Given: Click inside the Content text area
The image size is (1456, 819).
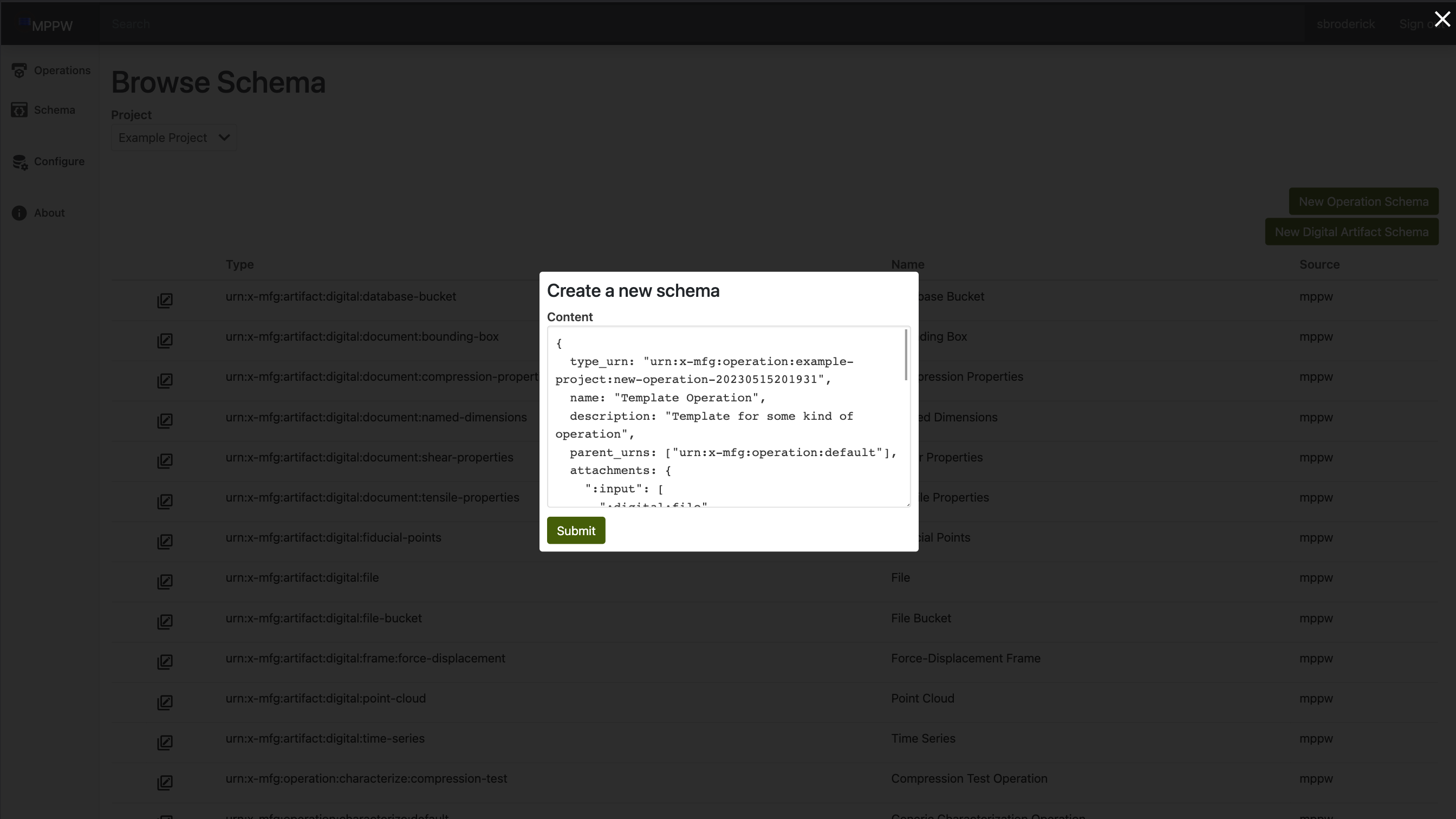Looking at the screenshot, I should 728,417.
